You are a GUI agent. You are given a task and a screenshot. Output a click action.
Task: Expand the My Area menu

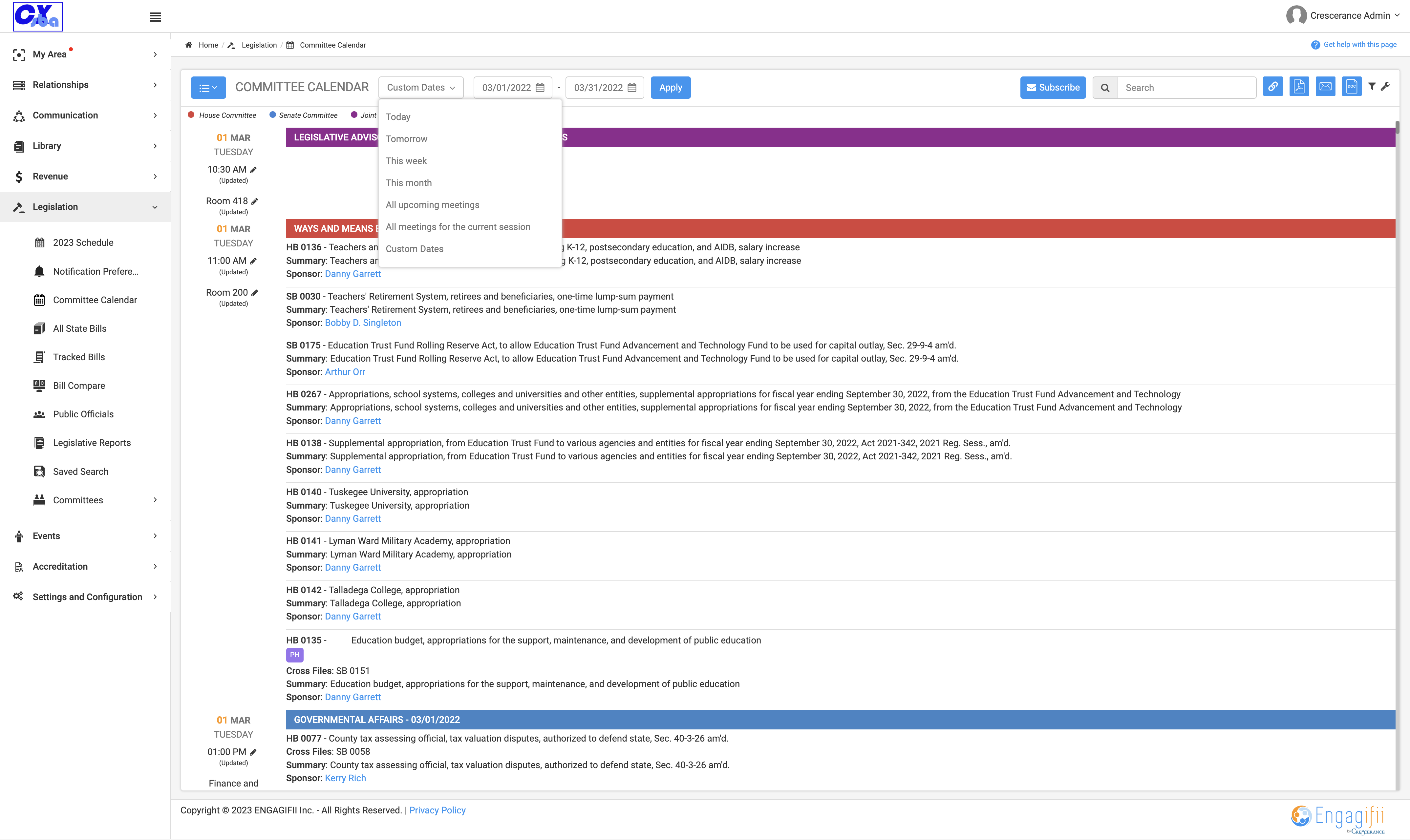pyautogui.click(x=85, y=54)
